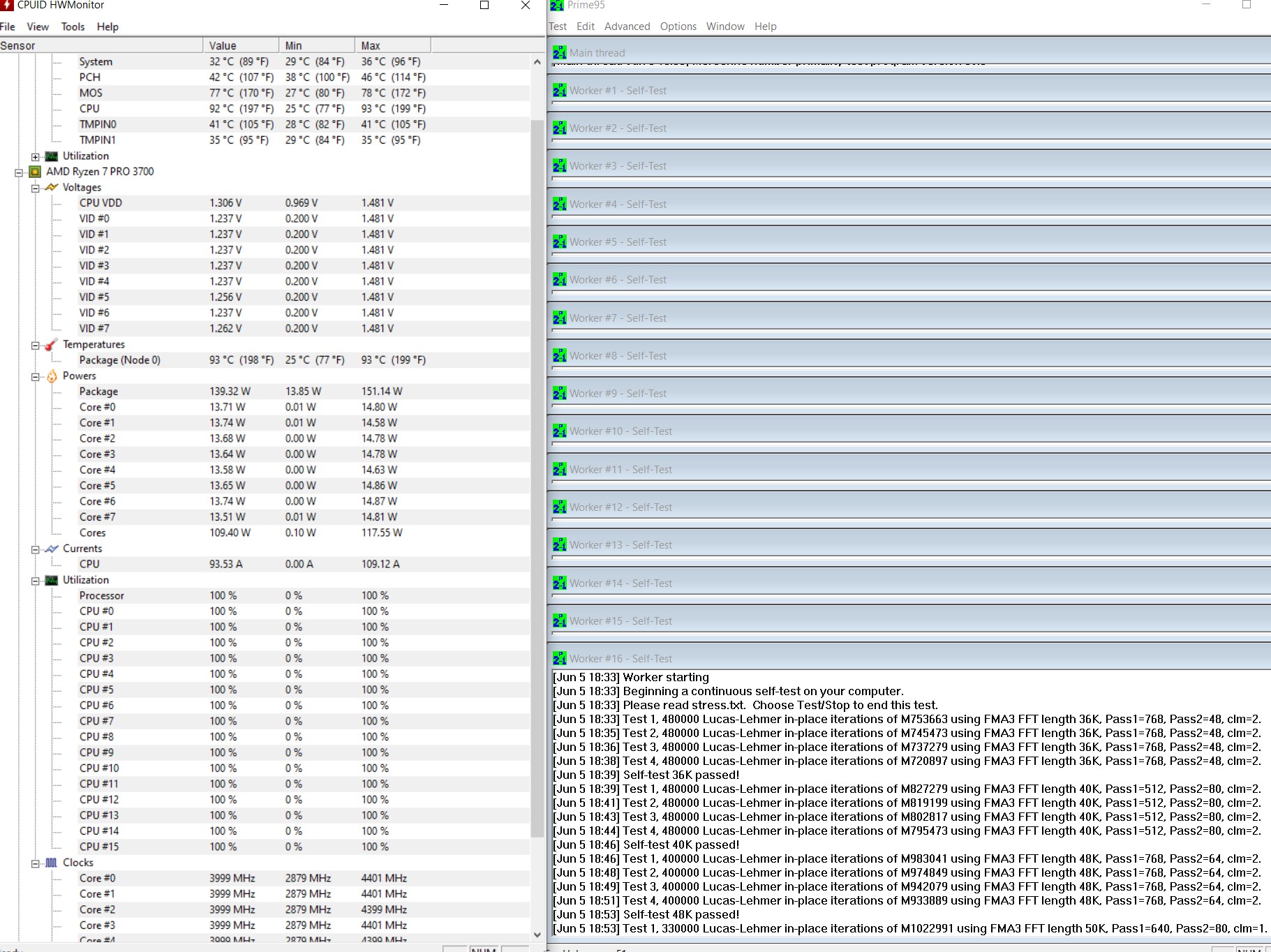The width and height of the screenshot is (1271, 952).
Task: Collapse the Currents section
Action: 35,549
